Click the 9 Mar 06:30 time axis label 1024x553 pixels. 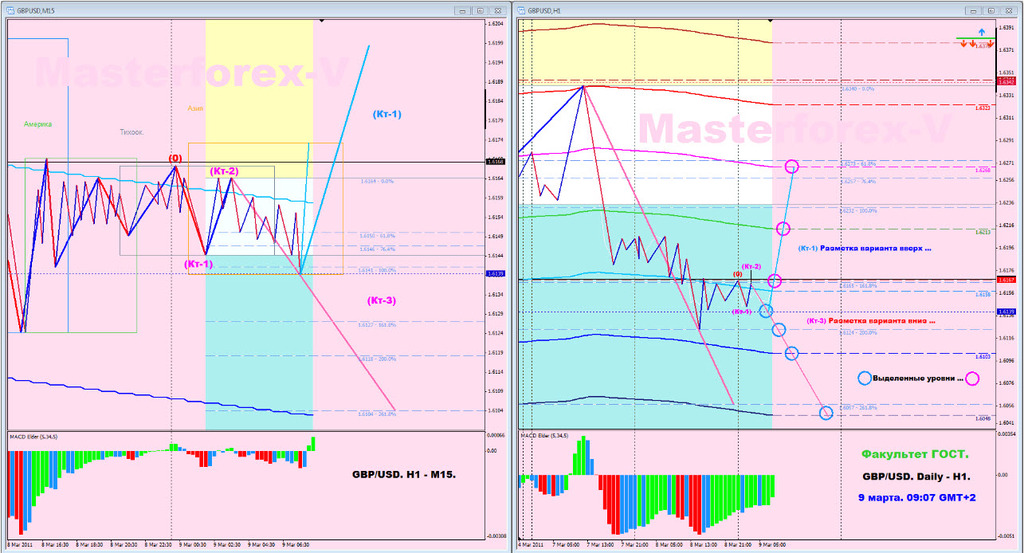(296, 545)
